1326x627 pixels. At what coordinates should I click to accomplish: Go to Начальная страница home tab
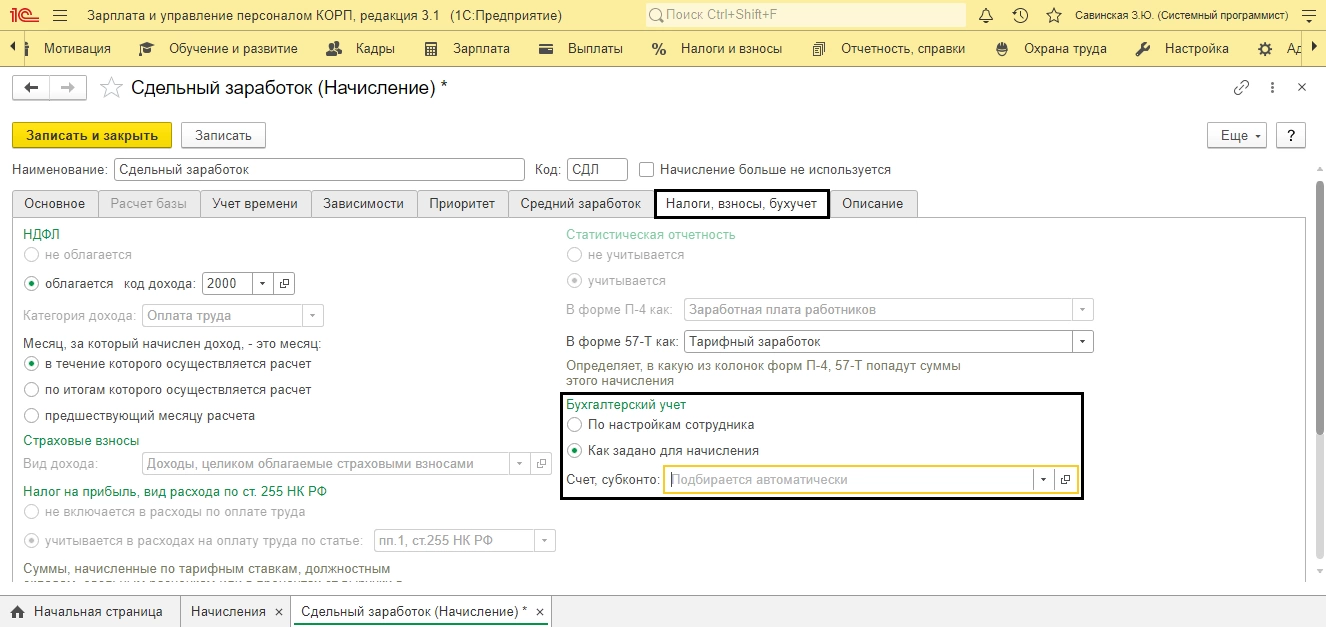(86, 611)
